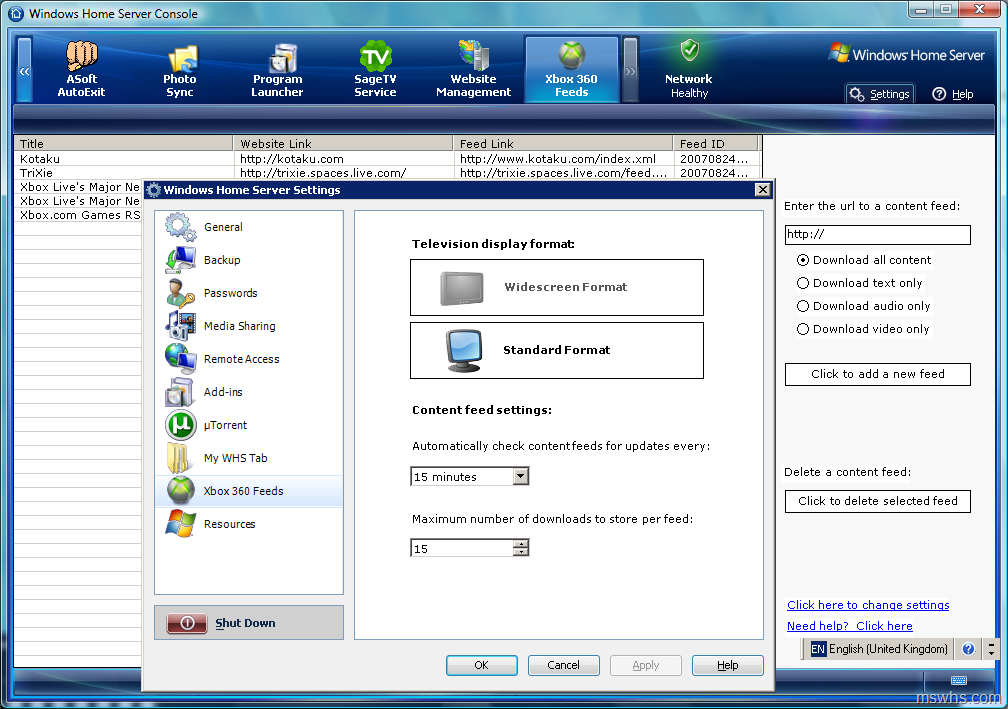The width and height of the screenshot is (1008, 709).
Task: Choose Standard Format television display
Action: click(x=557, y=350)
